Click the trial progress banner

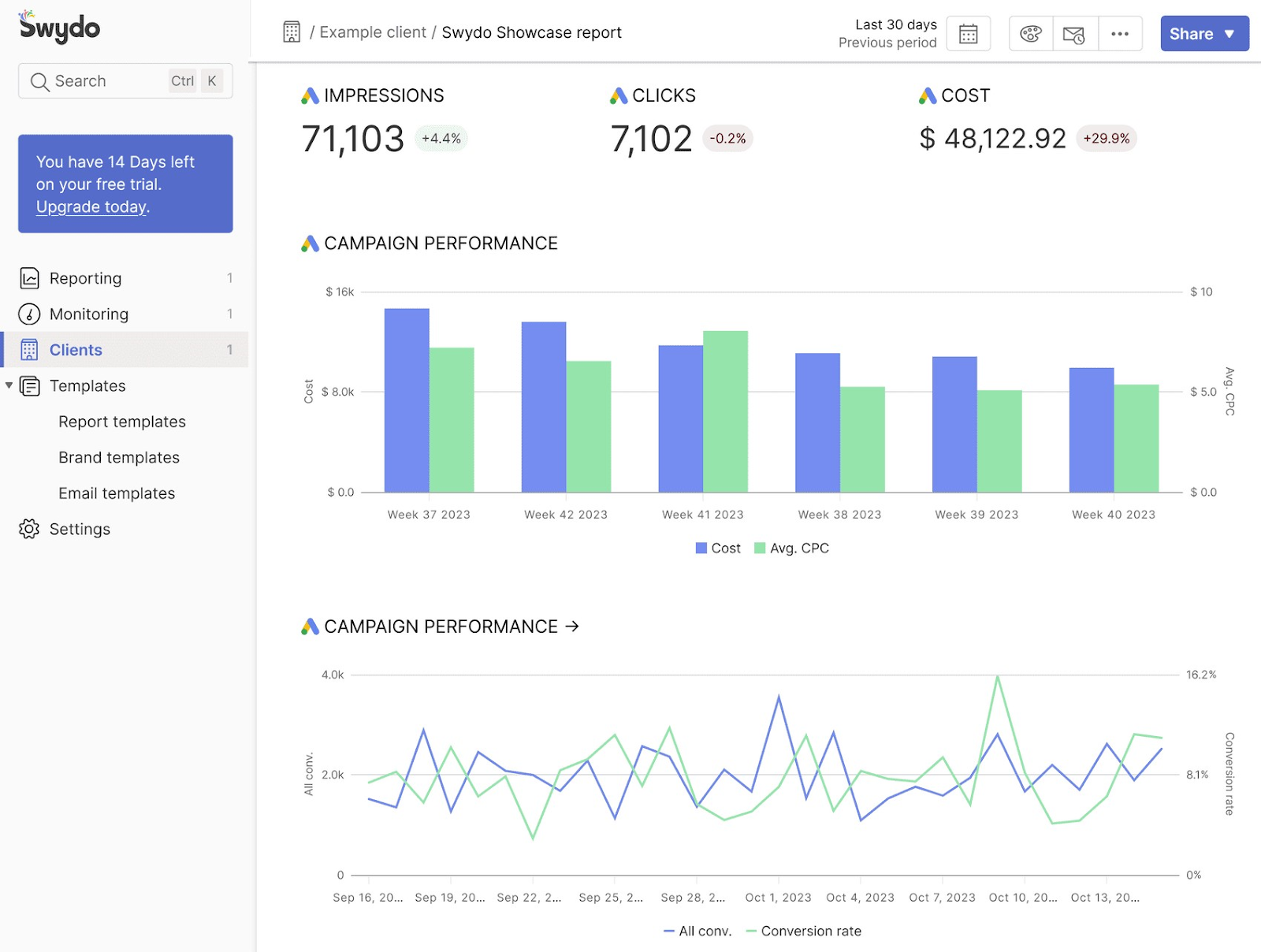tap(125, 184)
